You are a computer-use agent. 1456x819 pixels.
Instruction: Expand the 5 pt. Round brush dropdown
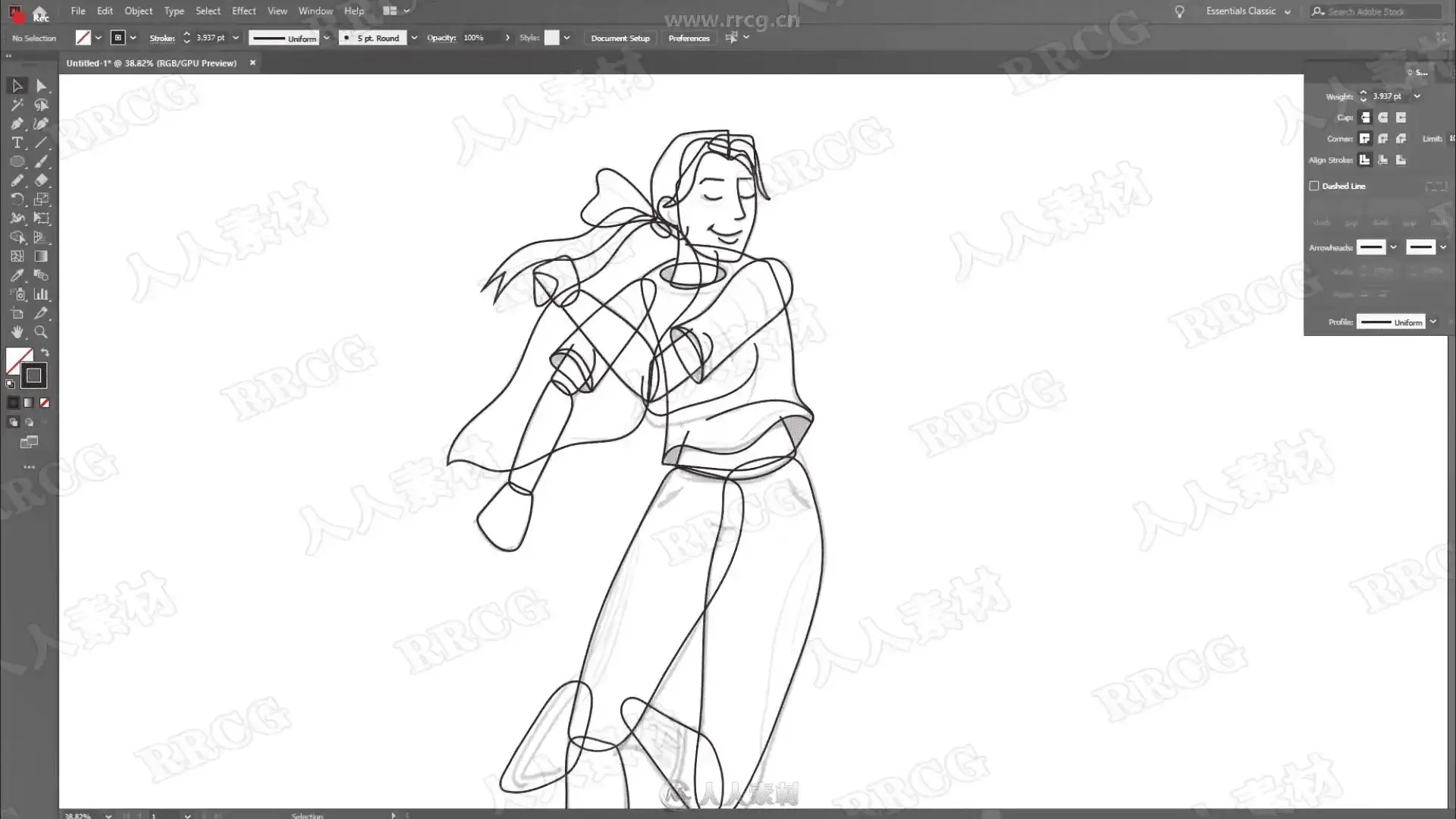(414, 38)
